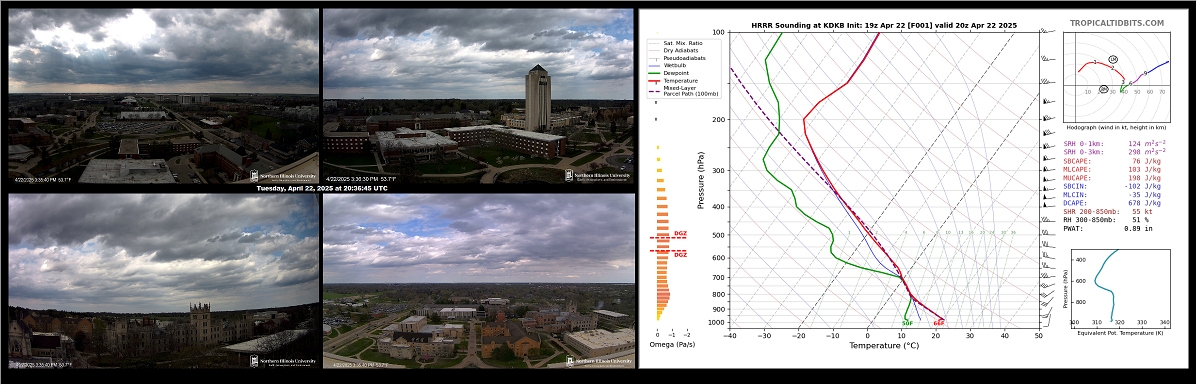Image resolution: width=1197 pixels, height=385 pixels.
Task: Click the NIU logo in the top-right webcam
Action: [598, 176]
